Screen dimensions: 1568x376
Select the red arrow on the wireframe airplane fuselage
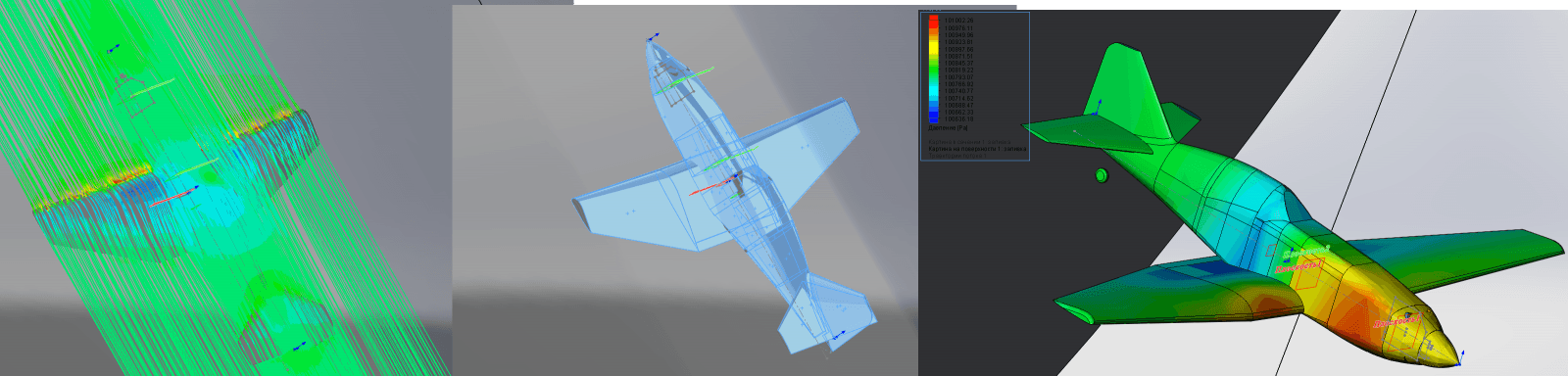click(710, 187)
